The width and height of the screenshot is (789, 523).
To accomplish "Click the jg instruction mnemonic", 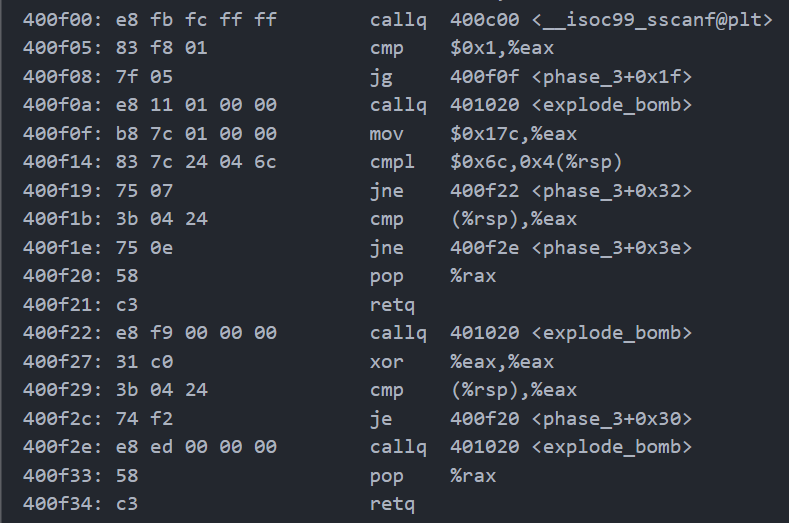I will click(381, 76).
